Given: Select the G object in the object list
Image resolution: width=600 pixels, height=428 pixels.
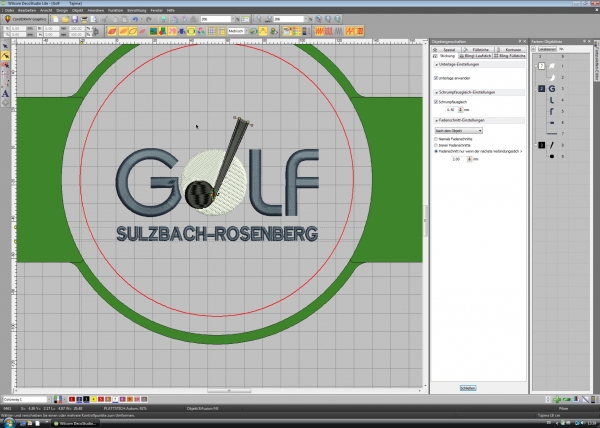Looking at the screenshot, I should pos(552,89).
